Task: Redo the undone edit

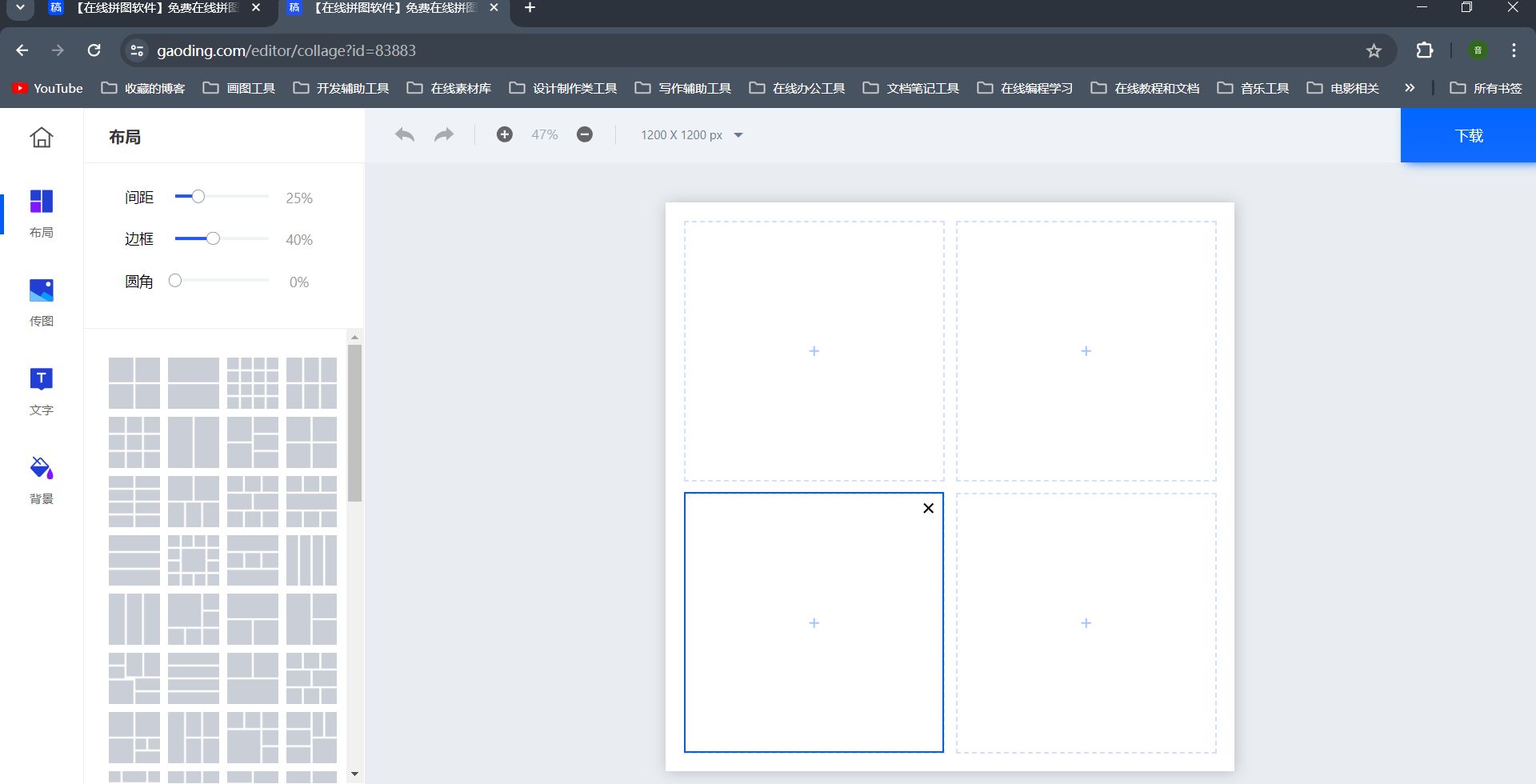Action: [444, 134]
